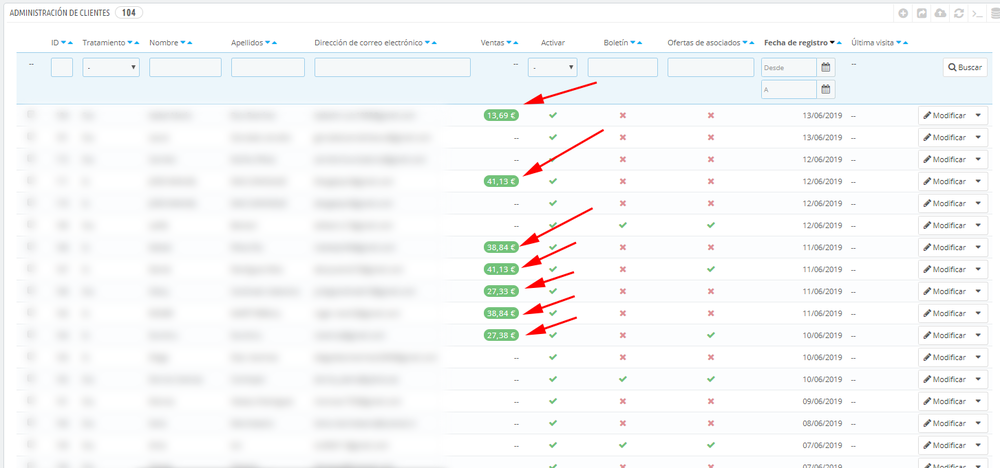Open the SQL query prompt icon
Image resolution: width=1000 pixels, height=468 pixels.
tap(976, 13)
